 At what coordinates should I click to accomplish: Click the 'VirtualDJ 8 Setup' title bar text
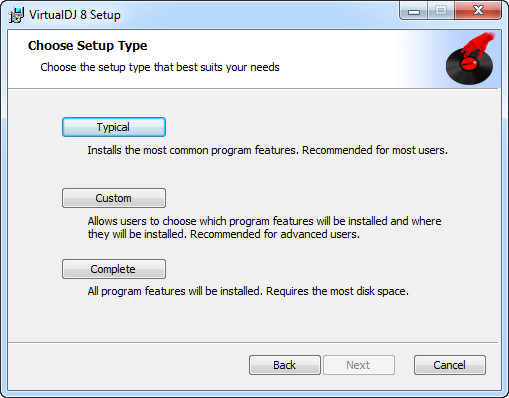(x=75, y=15)
